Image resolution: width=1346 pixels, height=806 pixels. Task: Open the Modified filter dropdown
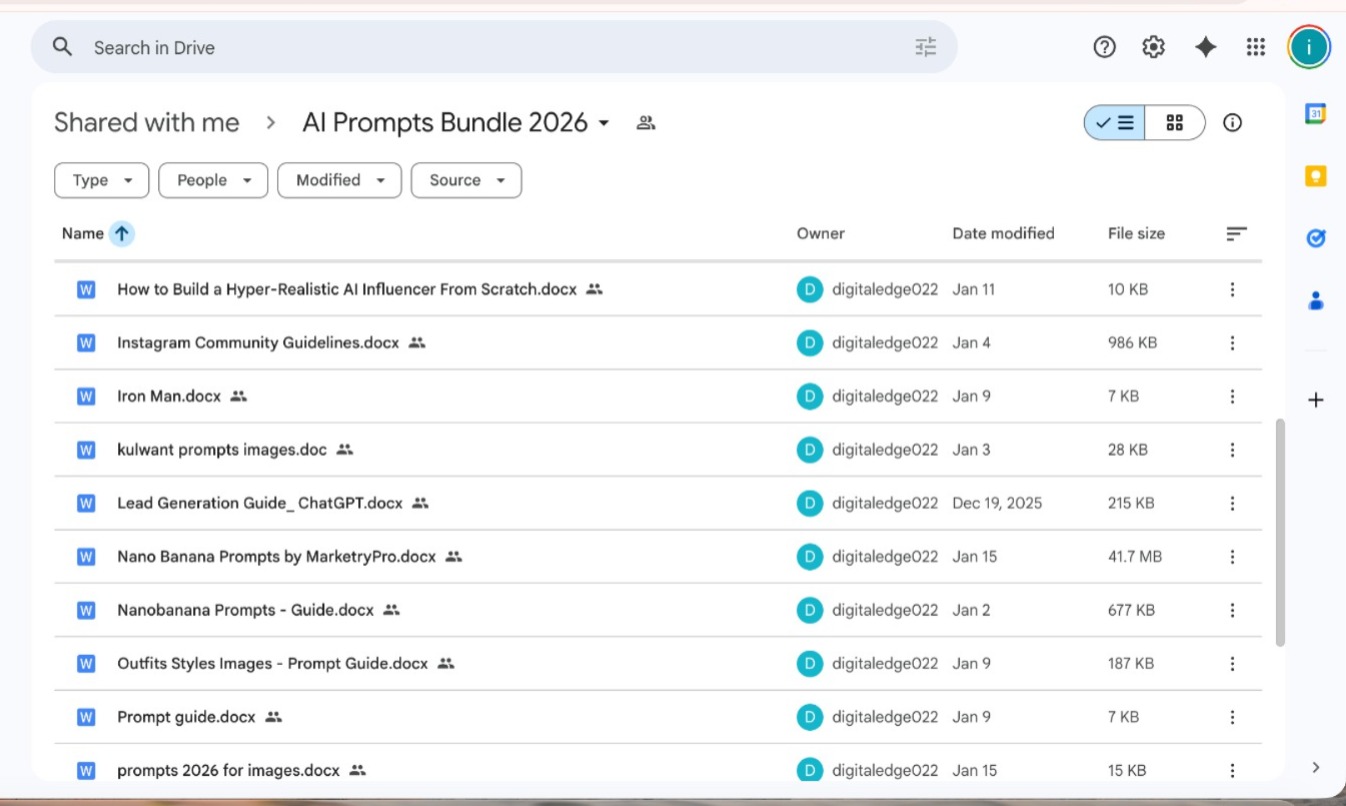pyautogui.click(x=340, y=181)
